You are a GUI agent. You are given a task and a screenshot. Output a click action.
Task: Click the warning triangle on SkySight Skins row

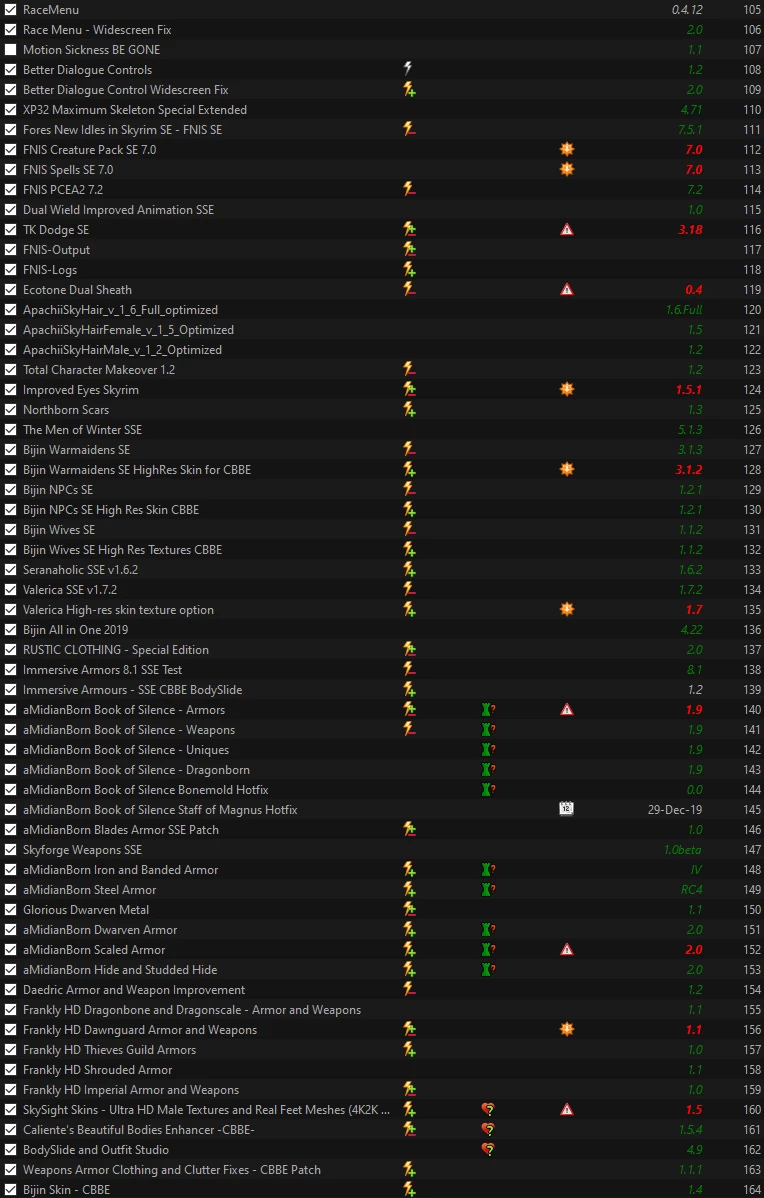[x=566, y=1109]
